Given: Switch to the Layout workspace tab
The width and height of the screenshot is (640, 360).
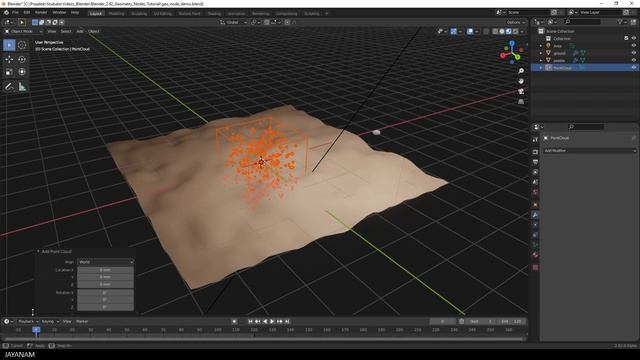Looking at the screenshot, I should (x=96, y=13).
